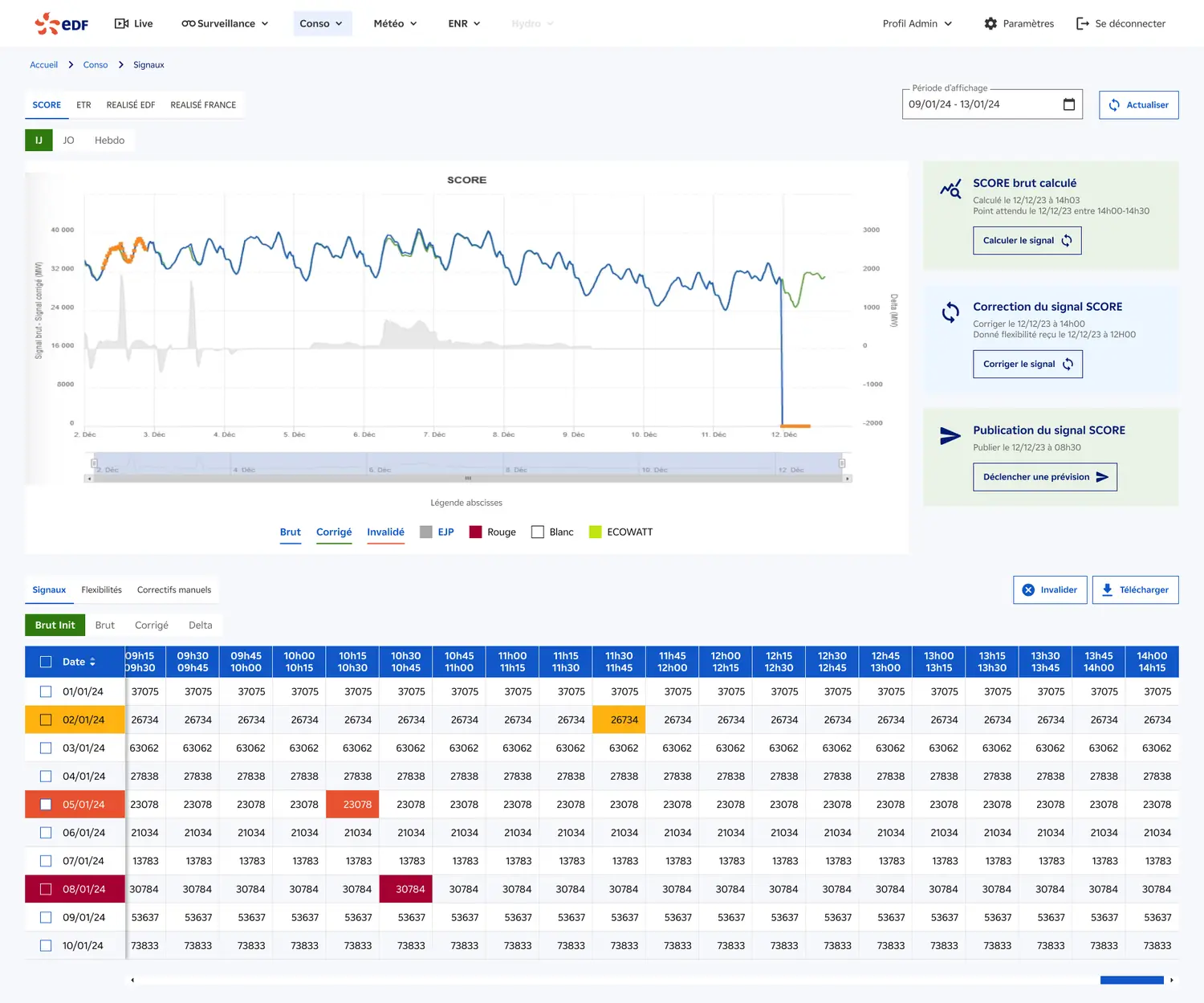Expand the Météo dropdown menu
The image size is (1204, 1003).
[x=395, y=23]
